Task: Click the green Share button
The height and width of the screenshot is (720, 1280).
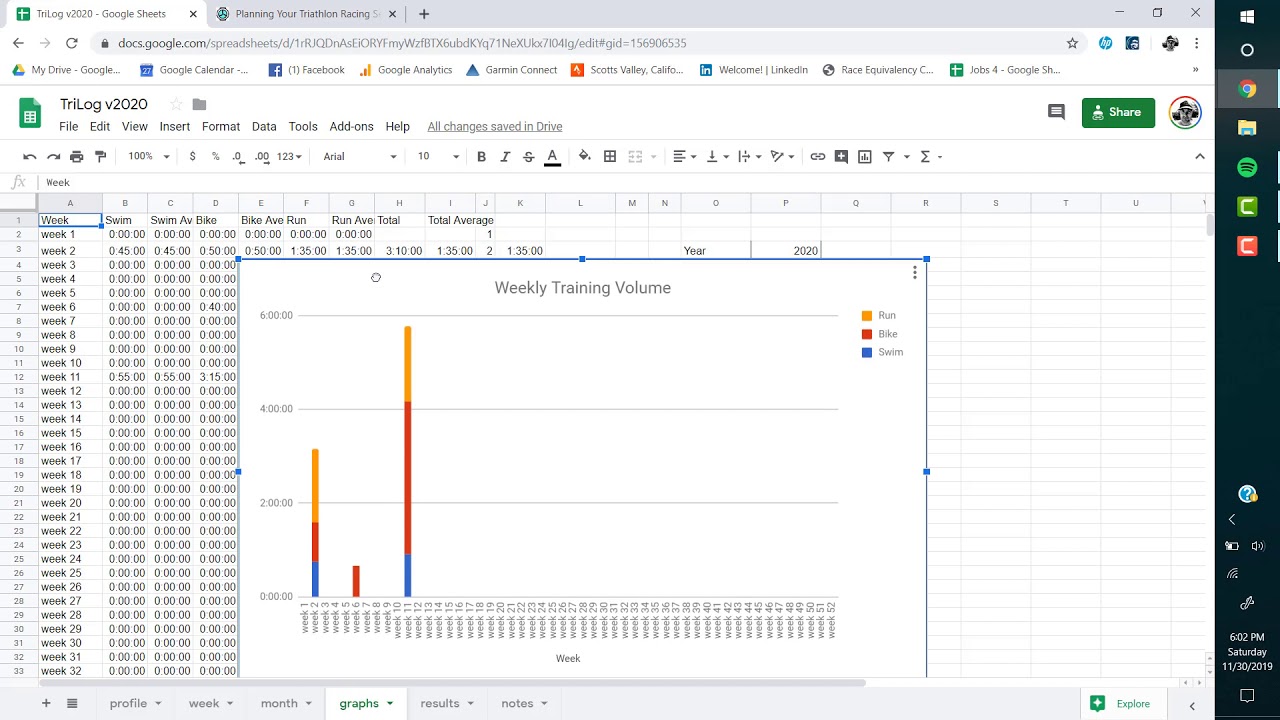Action: (x=1118, y=112)
